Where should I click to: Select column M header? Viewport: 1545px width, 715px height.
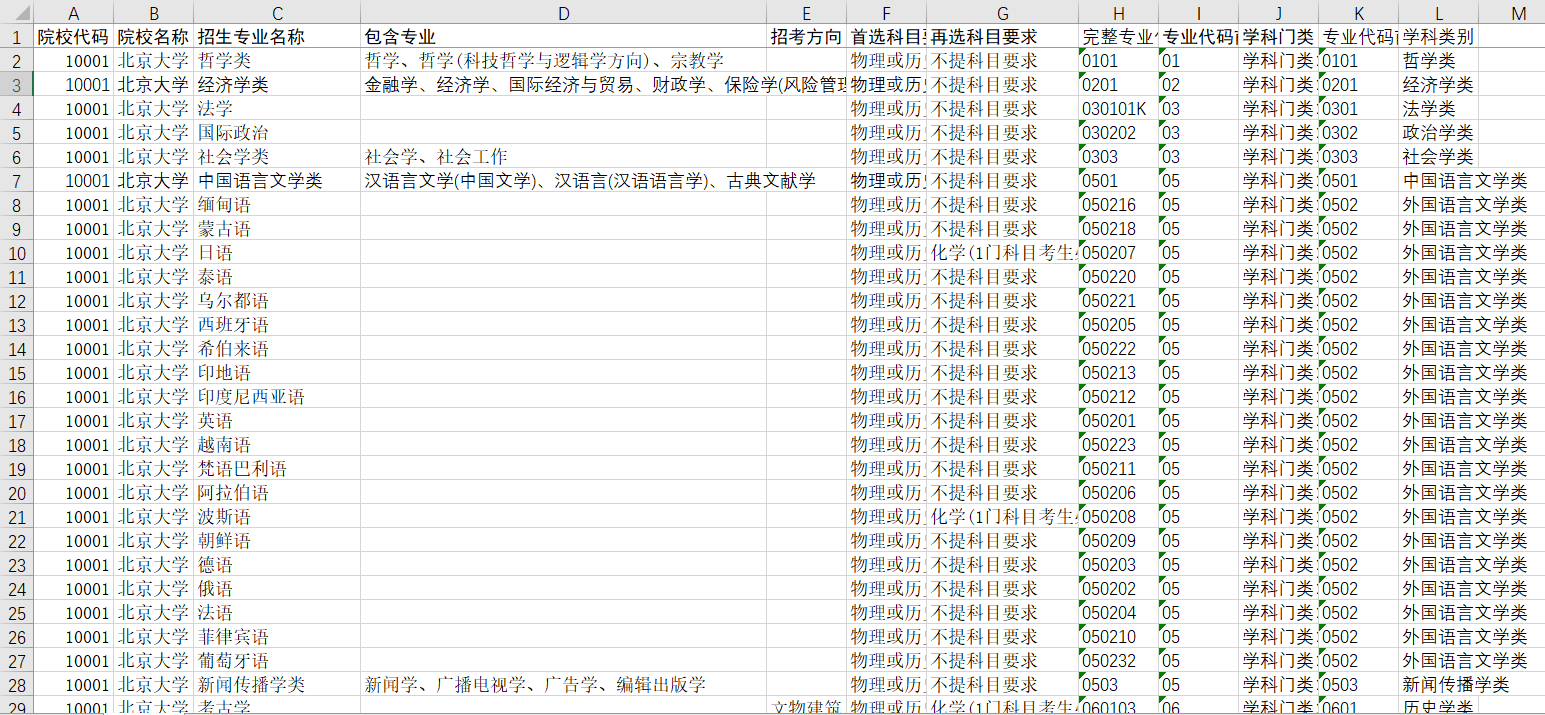coord(1511,12)
